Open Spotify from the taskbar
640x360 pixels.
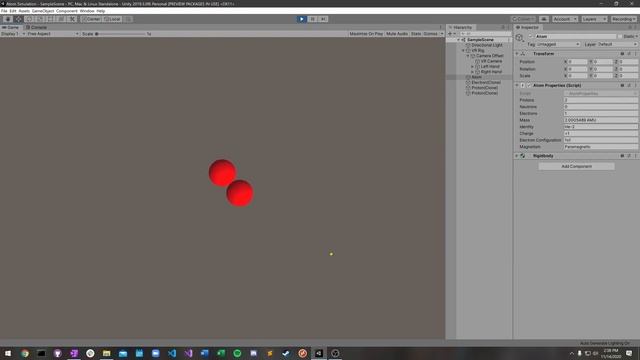pos(237,353)
